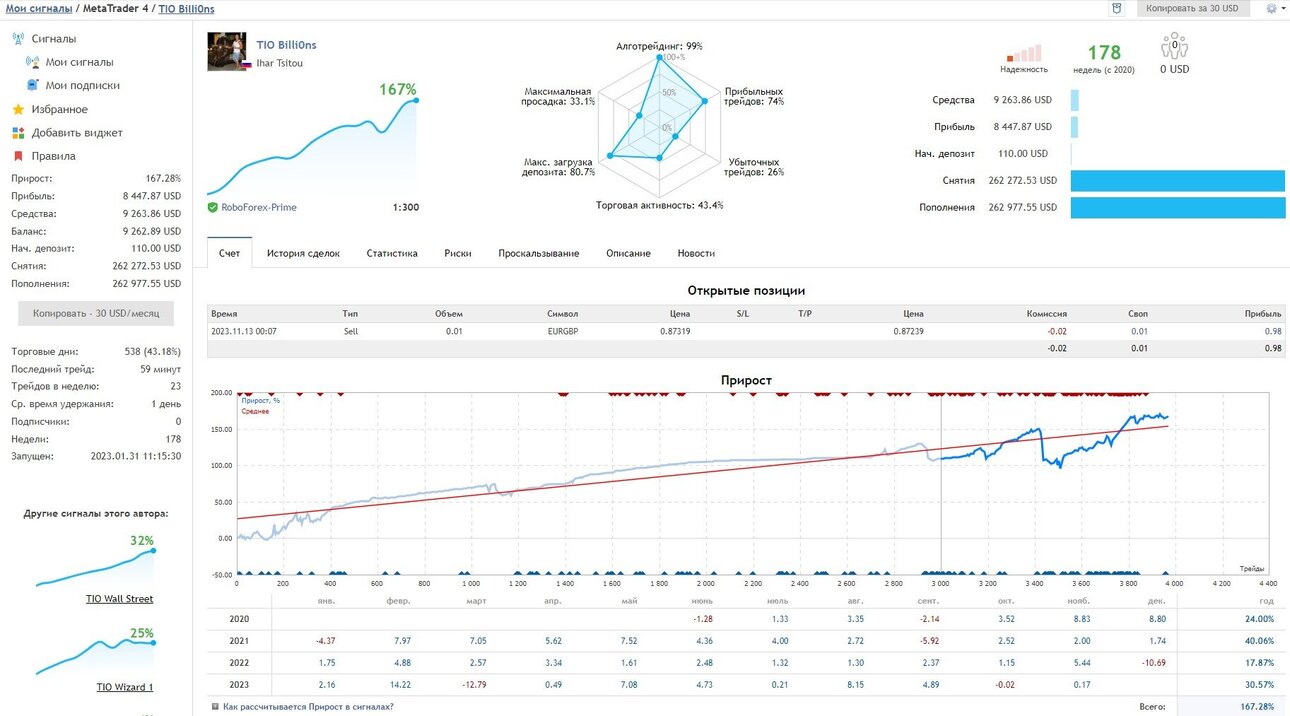Click the TIO Billi0ns author avatar
Viewport: 1290px width, 716px height.
[x=227, y=52]
